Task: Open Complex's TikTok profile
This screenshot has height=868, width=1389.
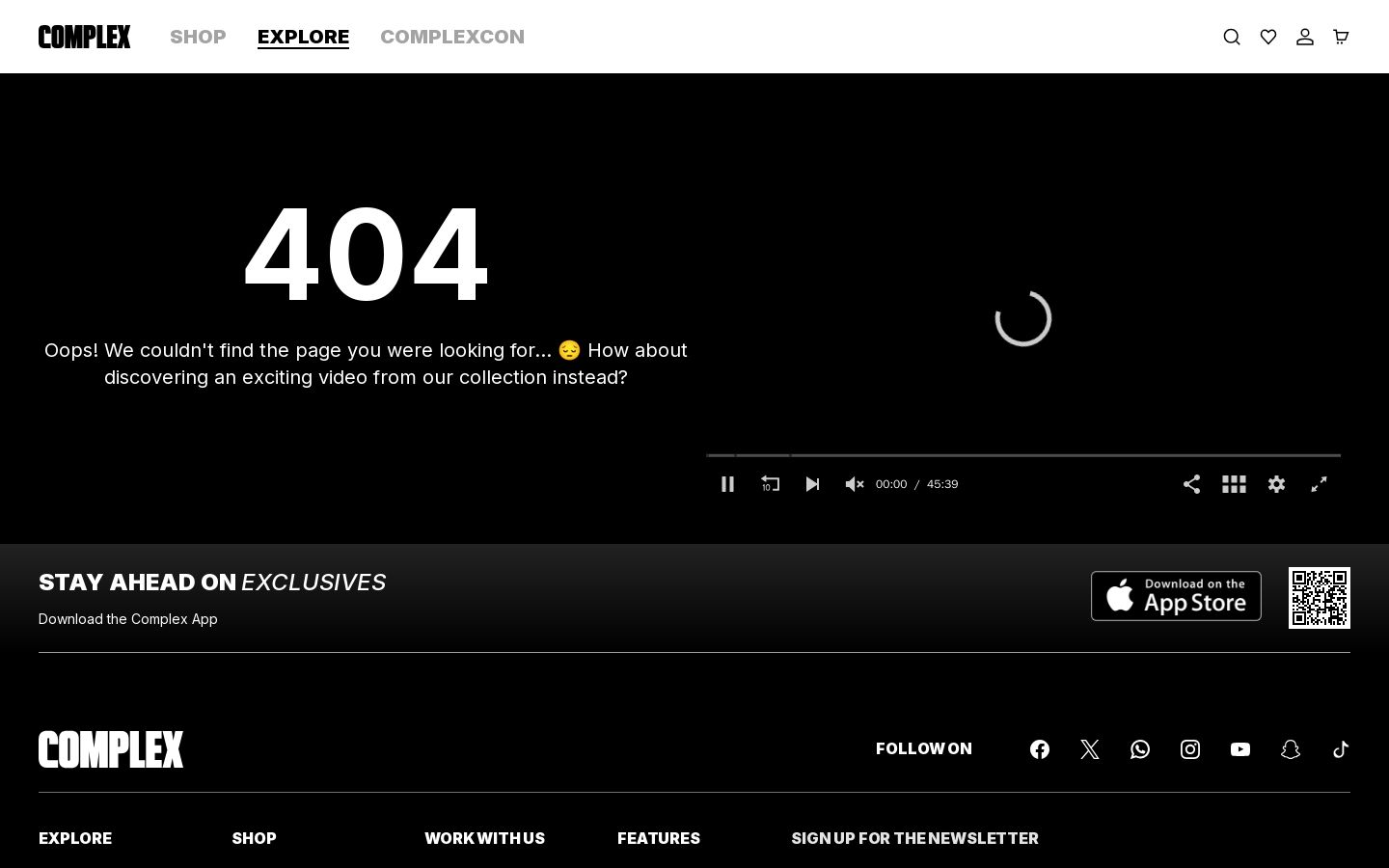Action: [1341, 749]
